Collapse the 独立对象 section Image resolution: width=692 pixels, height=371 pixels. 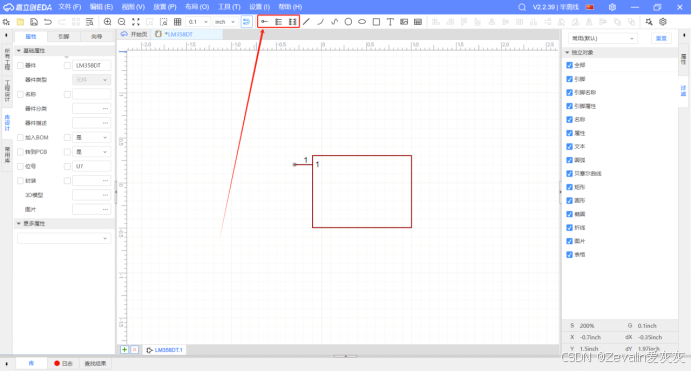pos(567,52)
